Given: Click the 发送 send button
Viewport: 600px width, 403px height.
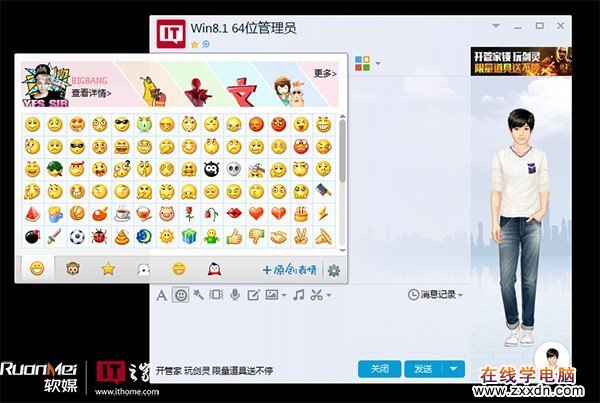Looking at the screenshot, I should [x=423, y=369].
